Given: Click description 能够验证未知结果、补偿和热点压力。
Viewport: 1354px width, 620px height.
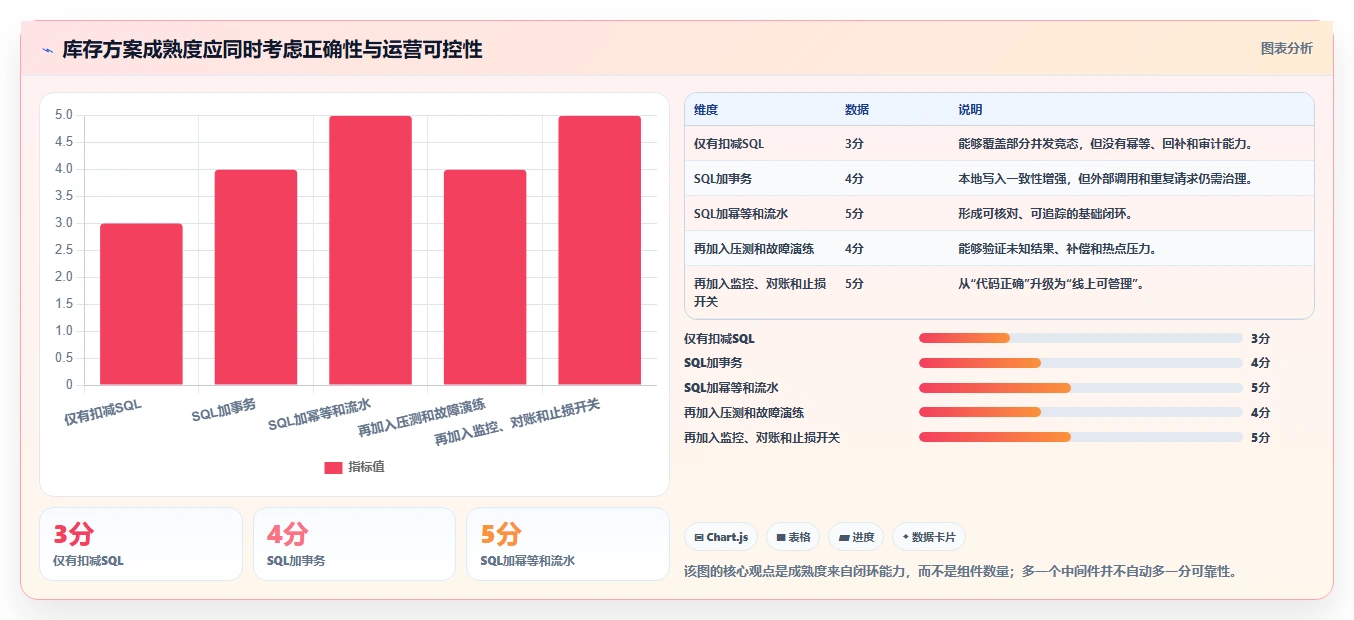Looking at the screenshot, I should (1057, 249).
